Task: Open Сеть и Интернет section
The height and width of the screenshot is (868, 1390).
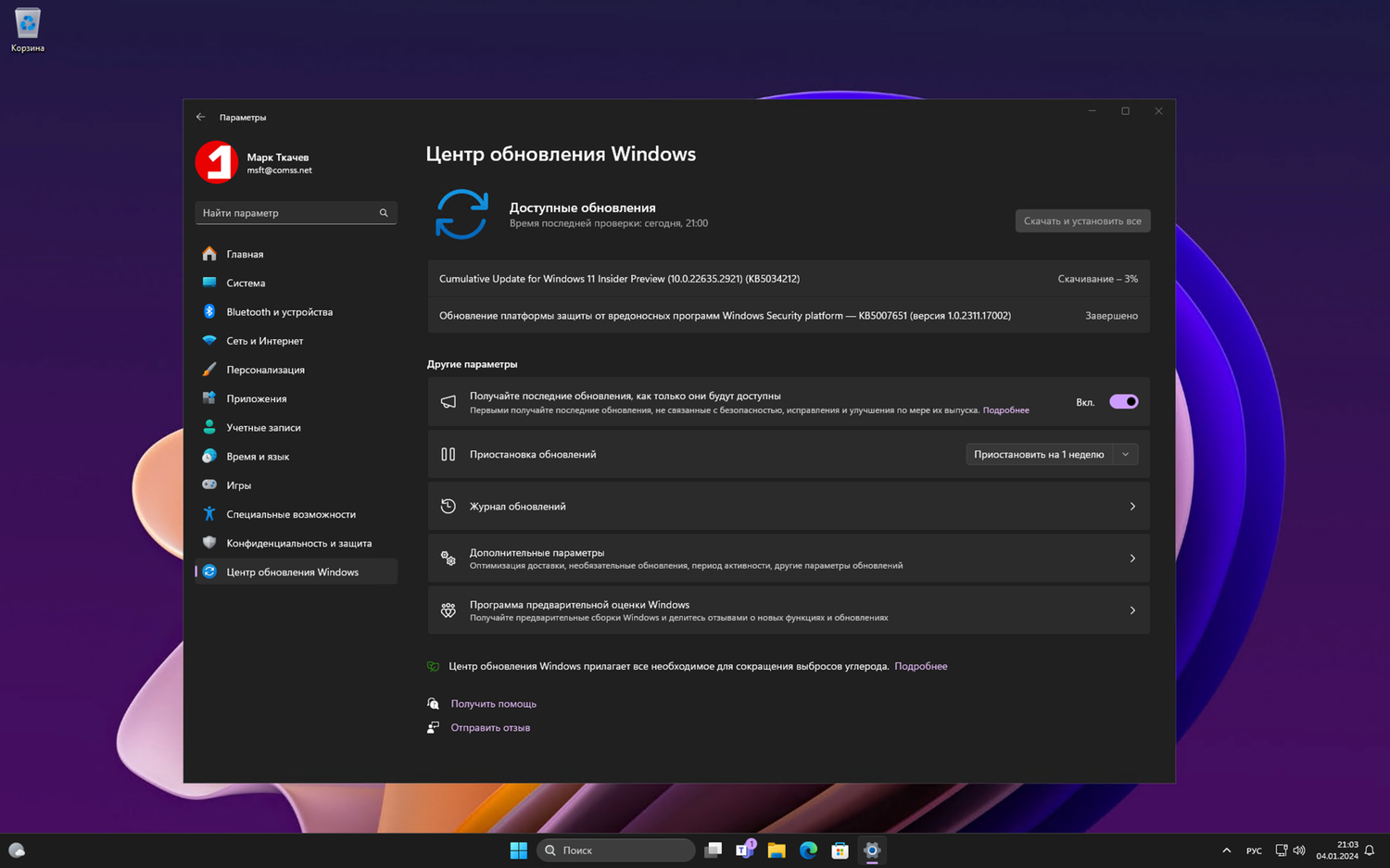Action: pyautogui.click(x=297, y=341)
